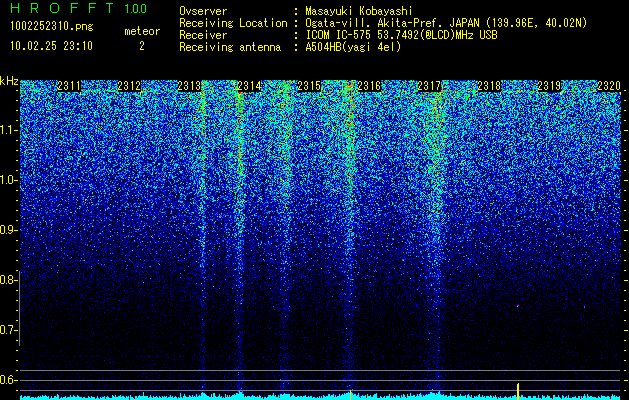
Task: Click the 2312 time marker
Action: [x=129, y=86]
